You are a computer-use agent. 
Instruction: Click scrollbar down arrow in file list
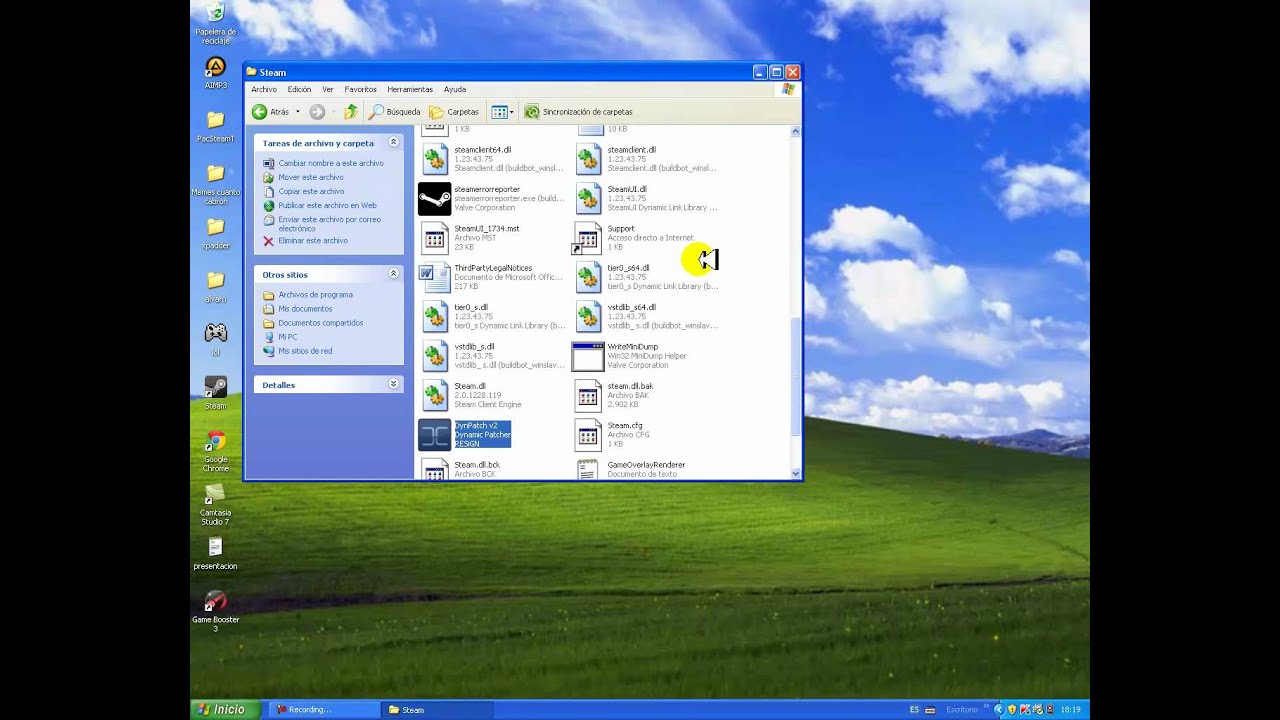796,473
